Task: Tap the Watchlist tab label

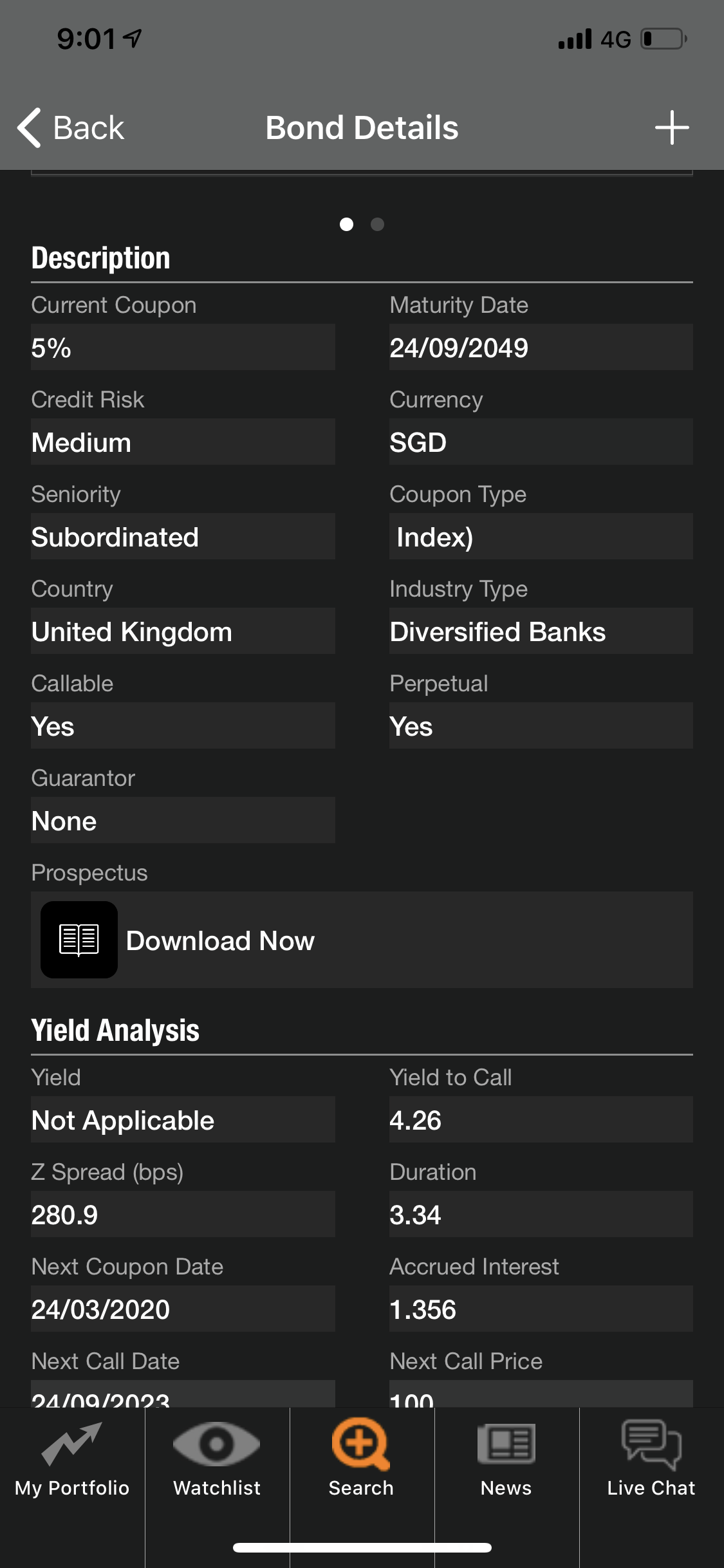Action: tap(217, 1488)
